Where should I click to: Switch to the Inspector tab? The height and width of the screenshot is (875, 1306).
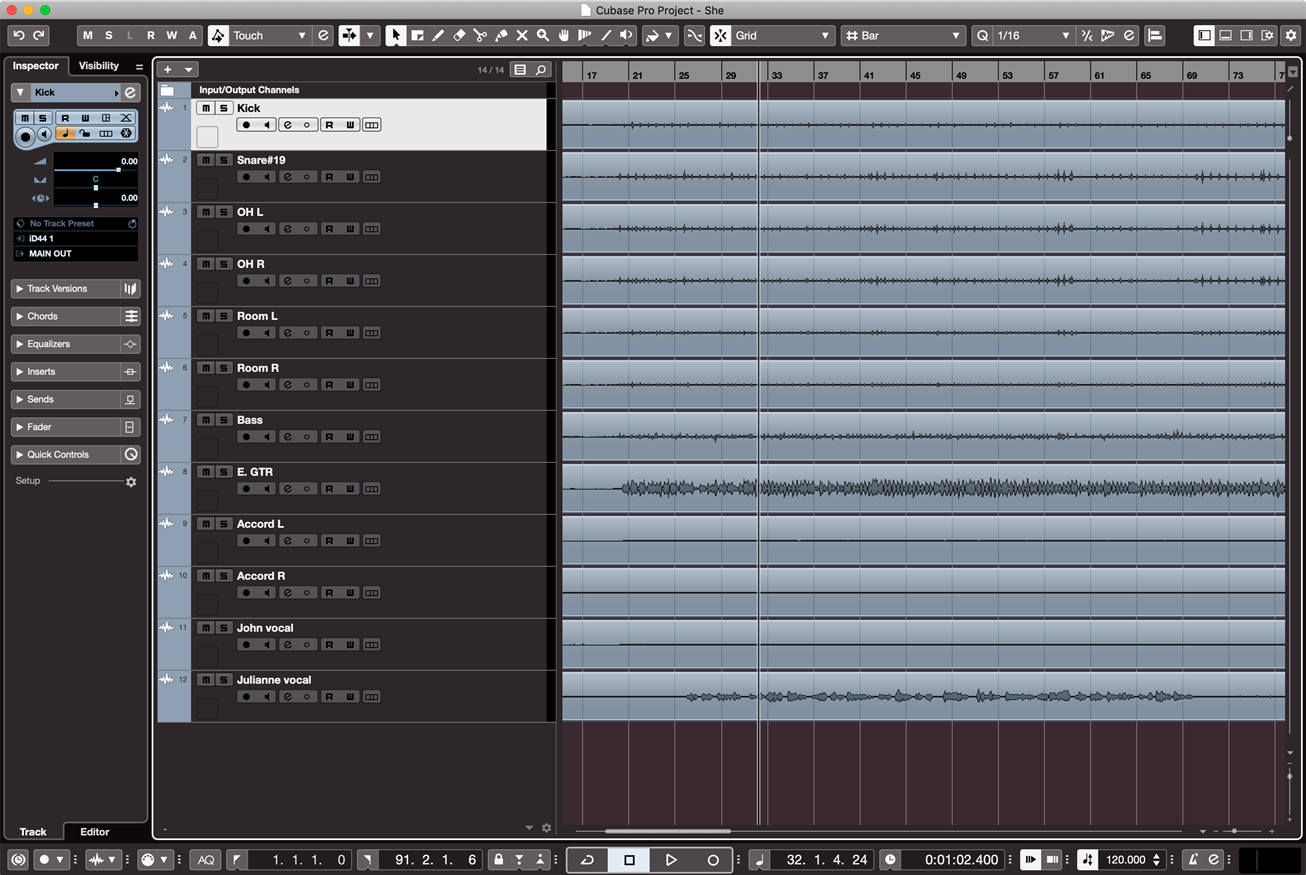36,66
